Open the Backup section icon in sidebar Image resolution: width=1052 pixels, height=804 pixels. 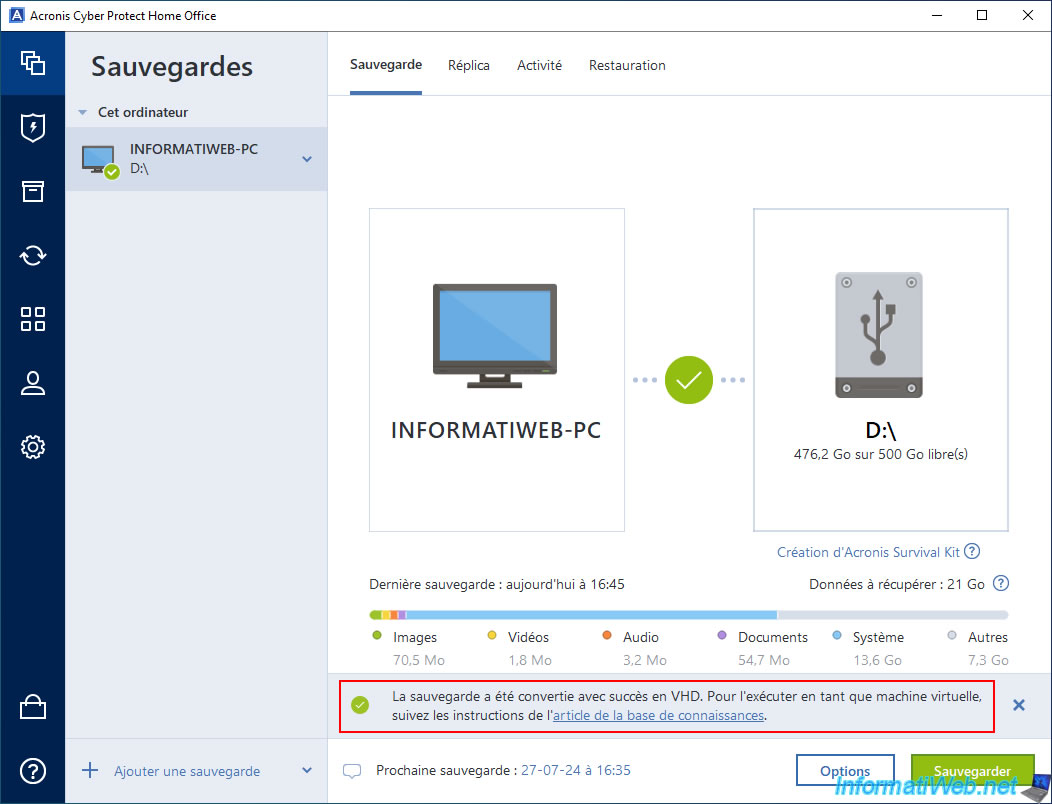click(33, 63)
